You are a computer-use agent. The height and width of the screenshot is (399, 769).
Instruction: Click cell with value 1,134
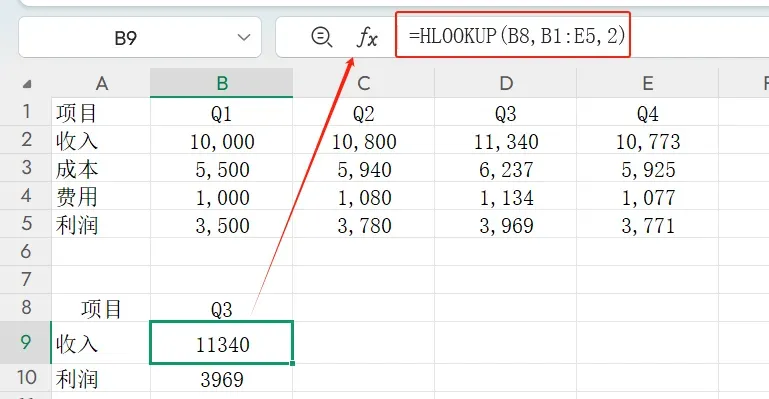click(506, 196)
